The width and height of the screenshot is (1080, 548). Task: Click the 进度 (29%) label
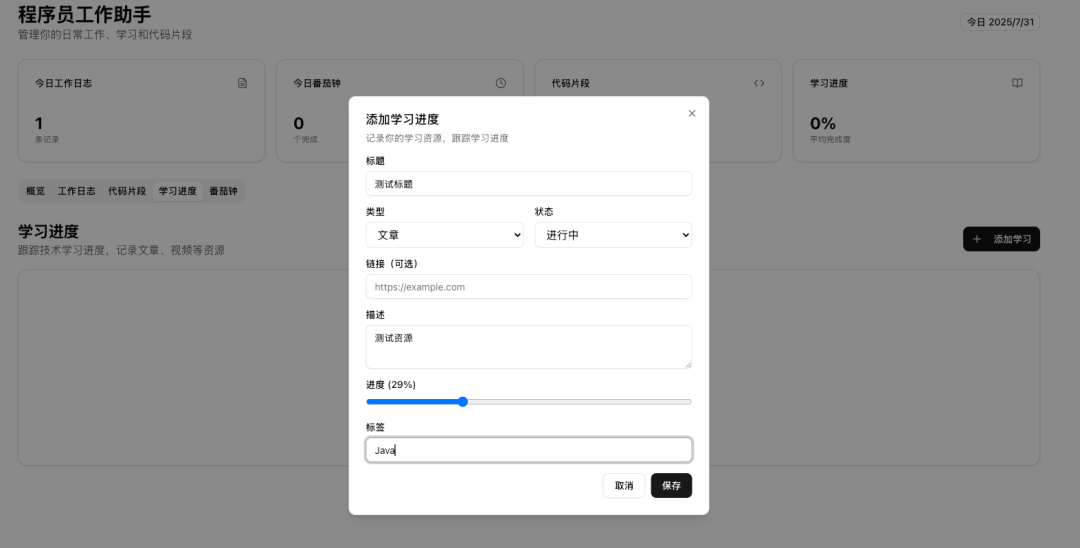391,385
